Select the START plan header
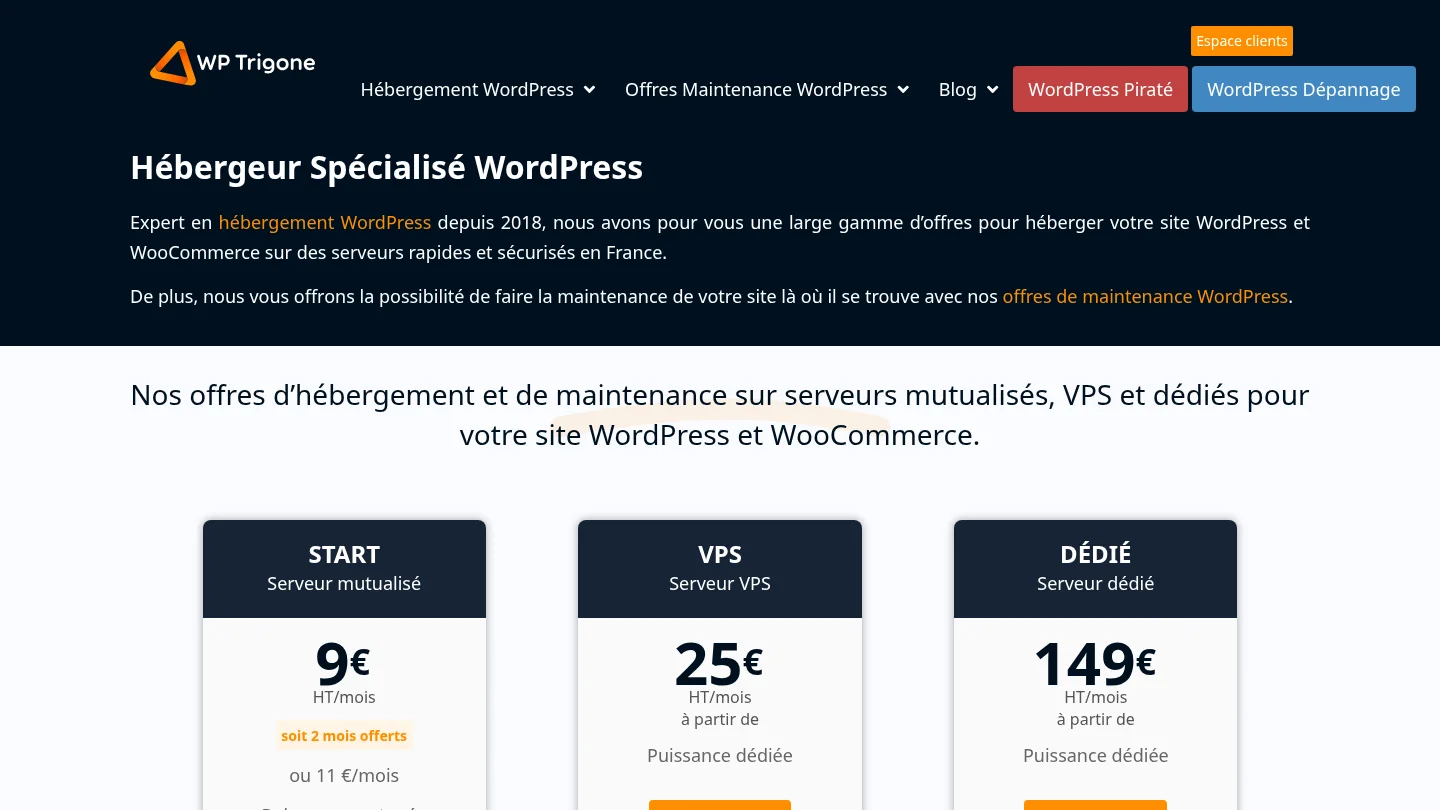Viewport: 1440px width, 810px height. pyautogui.click(x=344, y=568)
